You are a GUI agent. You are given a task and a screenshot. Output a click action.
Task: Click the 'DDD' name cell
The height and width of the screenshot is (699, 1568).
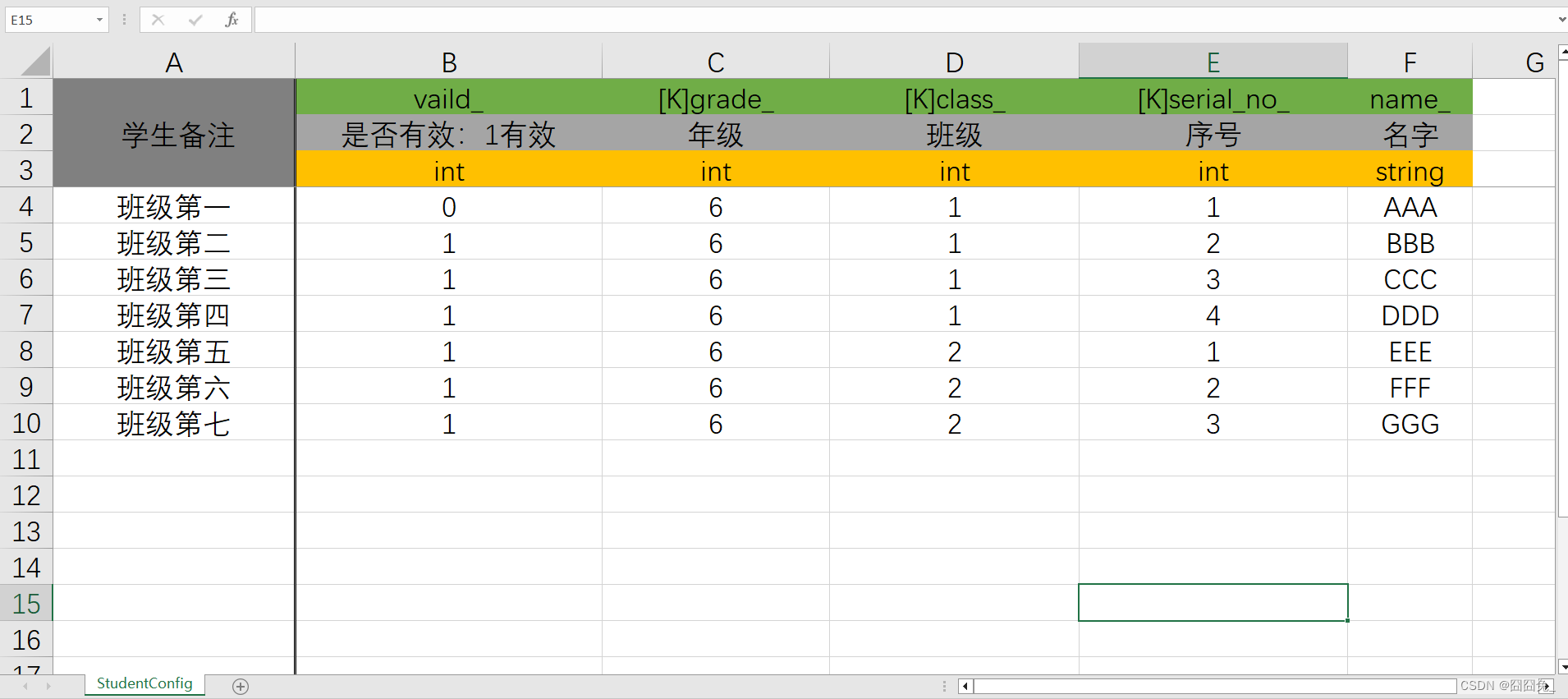tap(1410, 315)
